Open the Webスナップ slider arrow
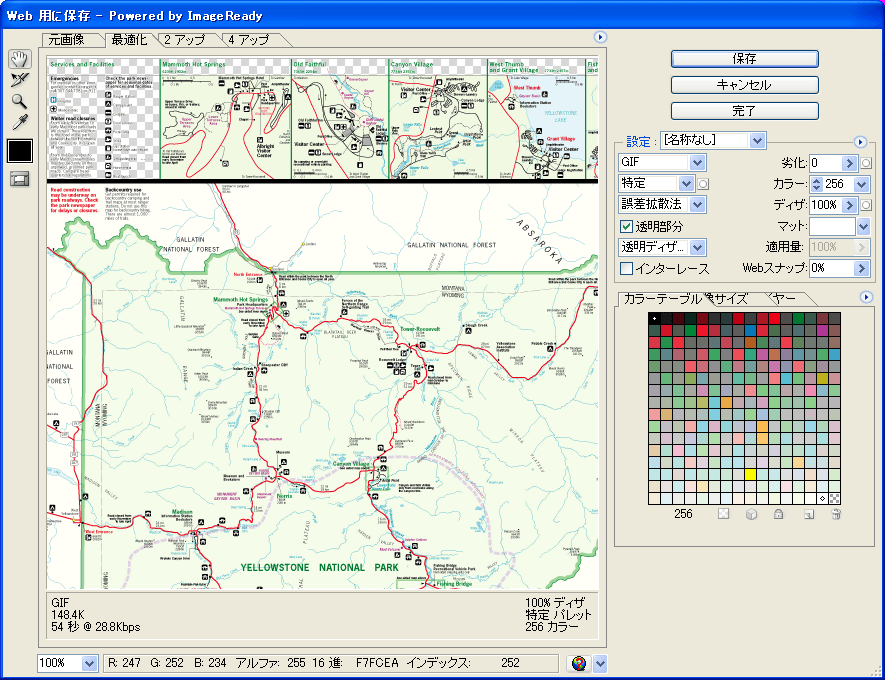885x680 pixels. coord(862,268)
